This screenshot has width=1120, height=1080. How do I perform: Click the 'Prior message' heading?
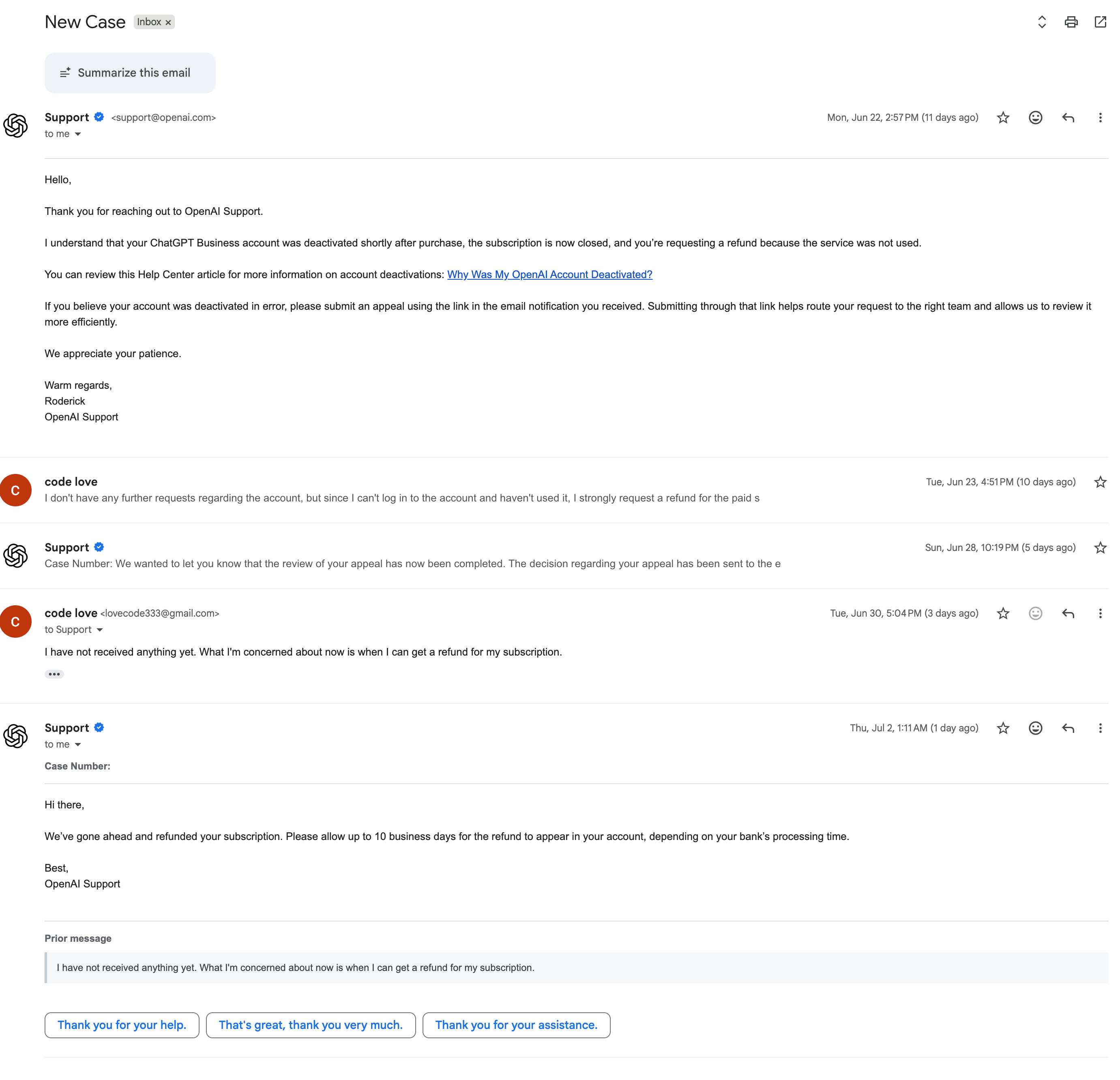click(78, 938)
